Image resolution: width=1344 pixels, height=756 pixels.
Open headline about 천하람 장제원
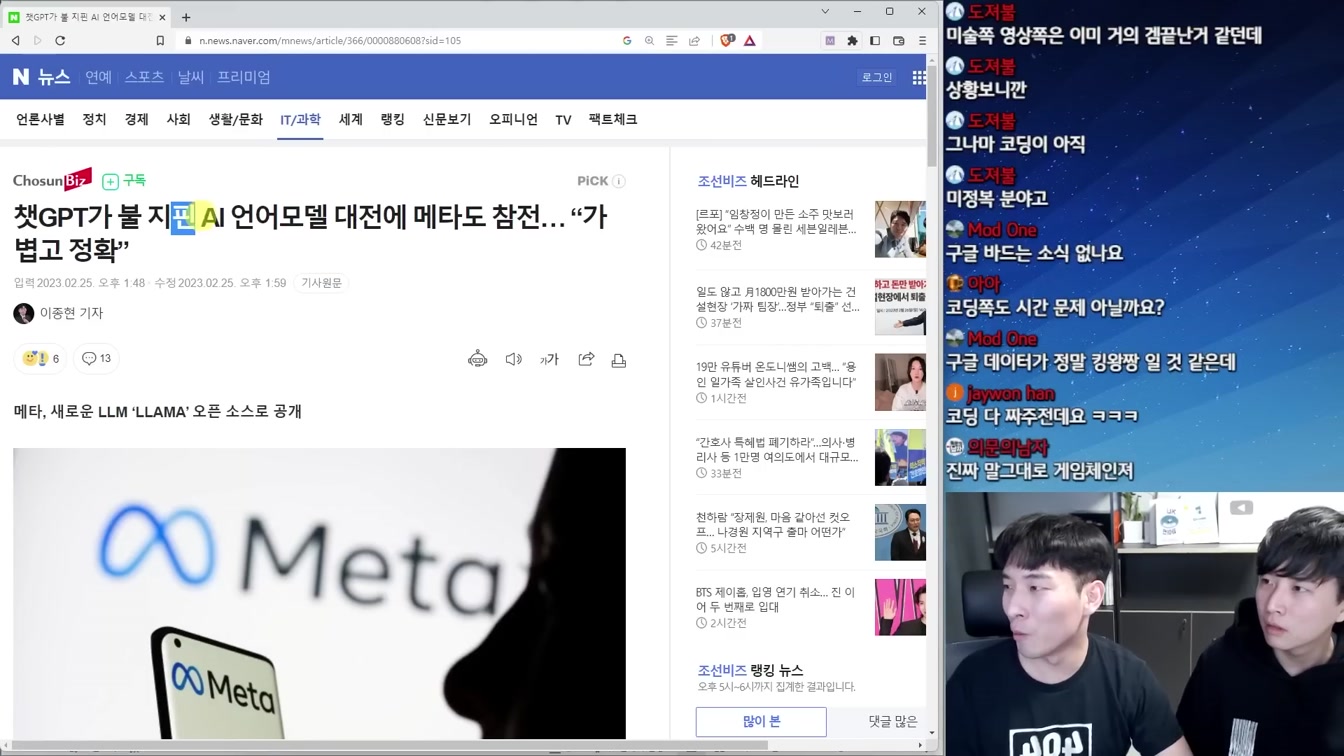(x=773, y=525)
